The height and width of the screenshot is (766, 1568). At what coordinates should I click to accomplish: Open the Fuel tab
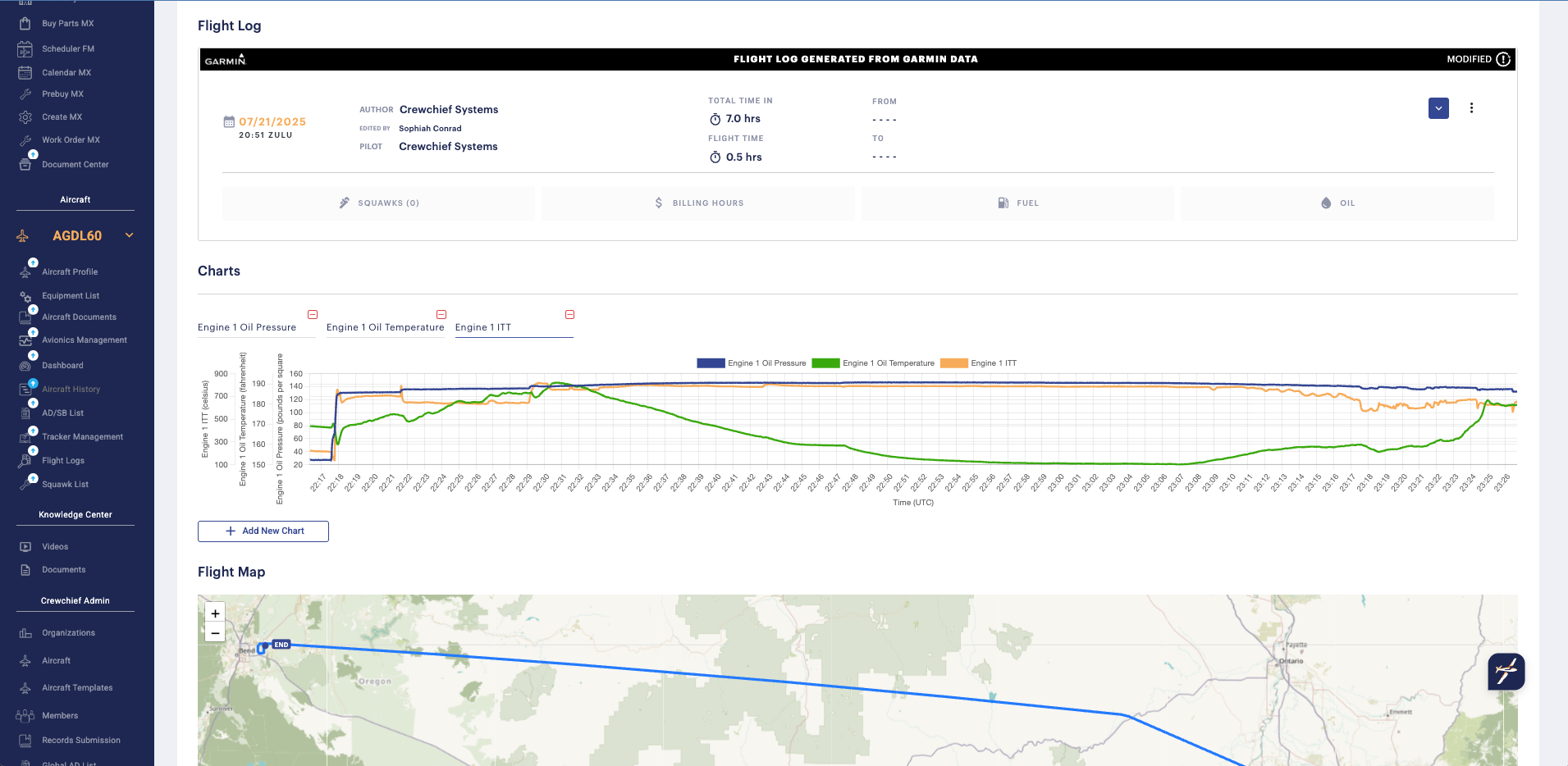point(1017,203)
